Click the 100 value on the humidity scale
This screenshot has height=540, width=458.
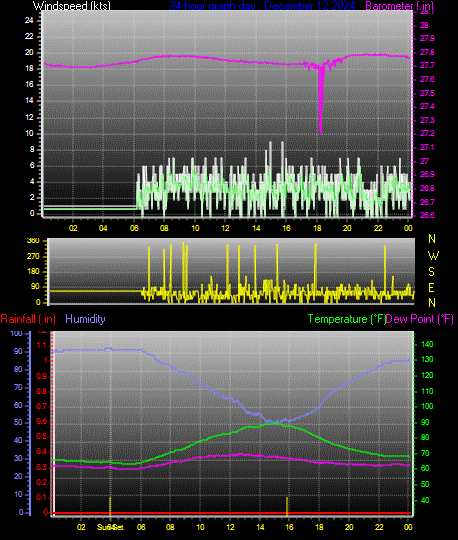coord(16,333)
